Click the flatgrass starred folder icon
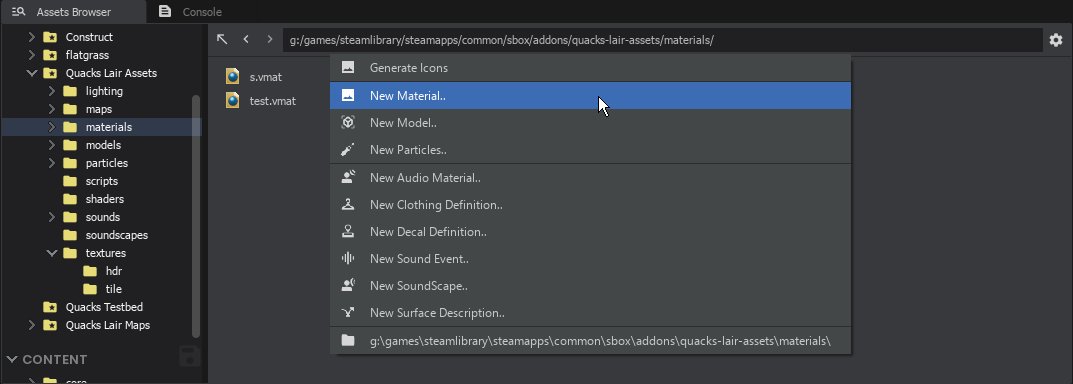 tap(50, 55)
